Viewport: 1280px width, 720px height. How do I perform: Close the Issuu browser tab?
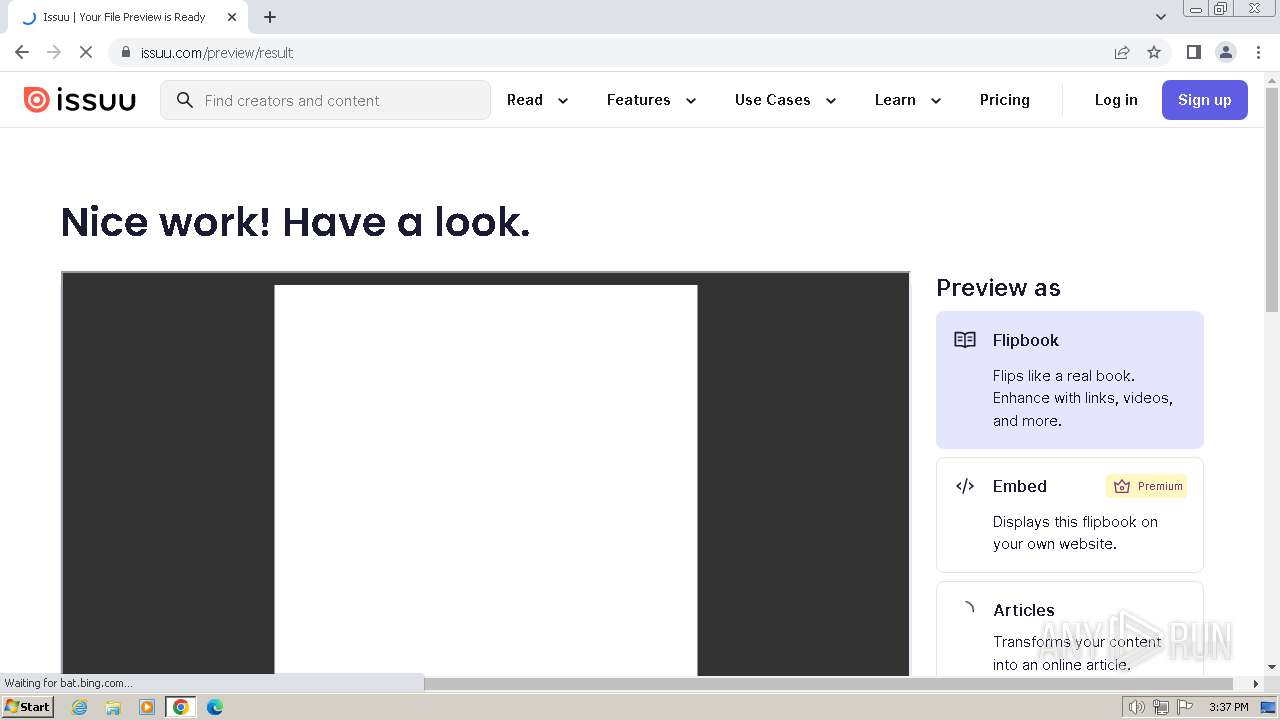tap(232, 17)
